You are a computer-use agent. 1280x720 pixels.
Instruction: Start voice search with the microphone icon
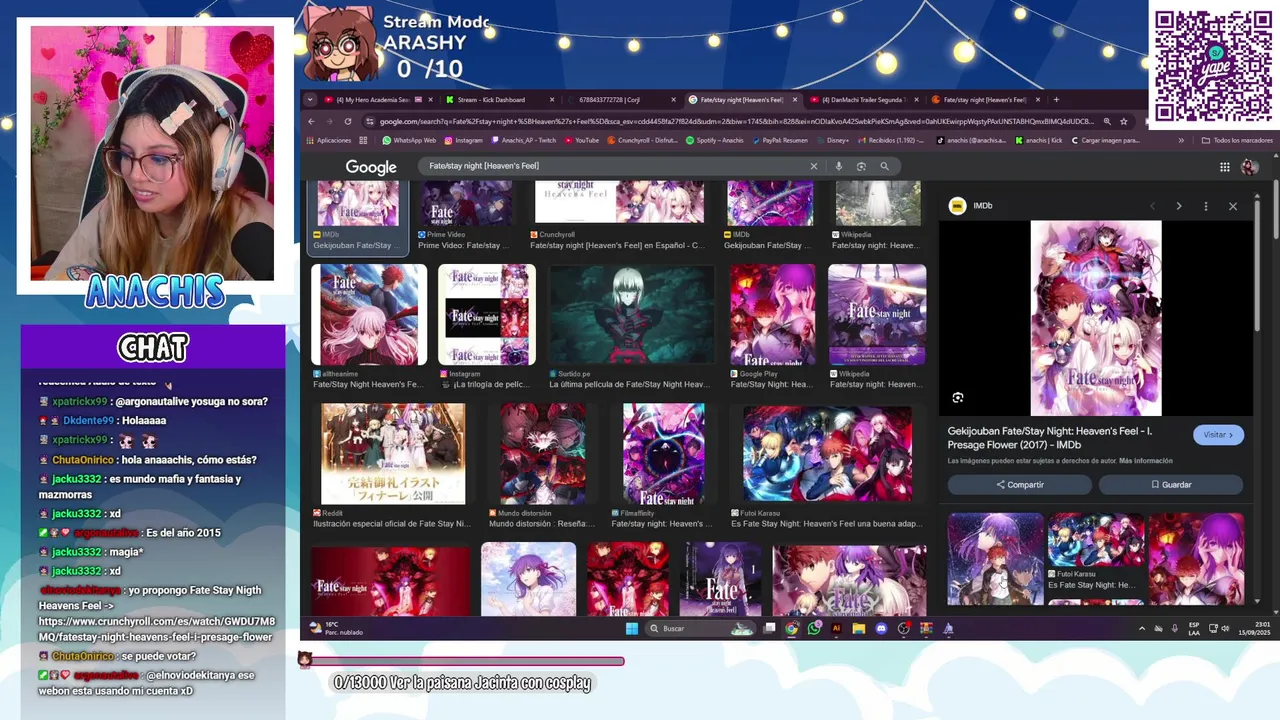[838, 166]
